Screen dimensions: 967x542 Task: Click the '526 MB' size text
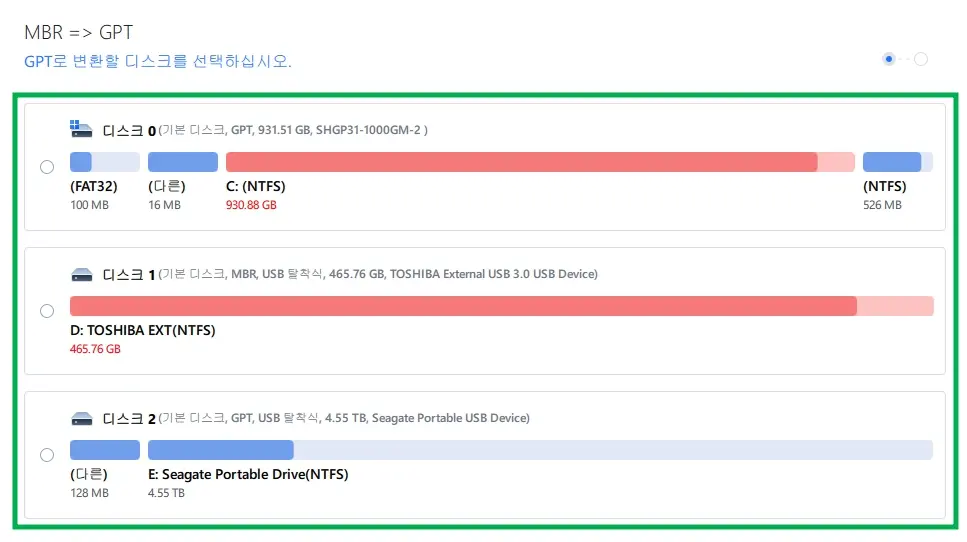point(882,205)
